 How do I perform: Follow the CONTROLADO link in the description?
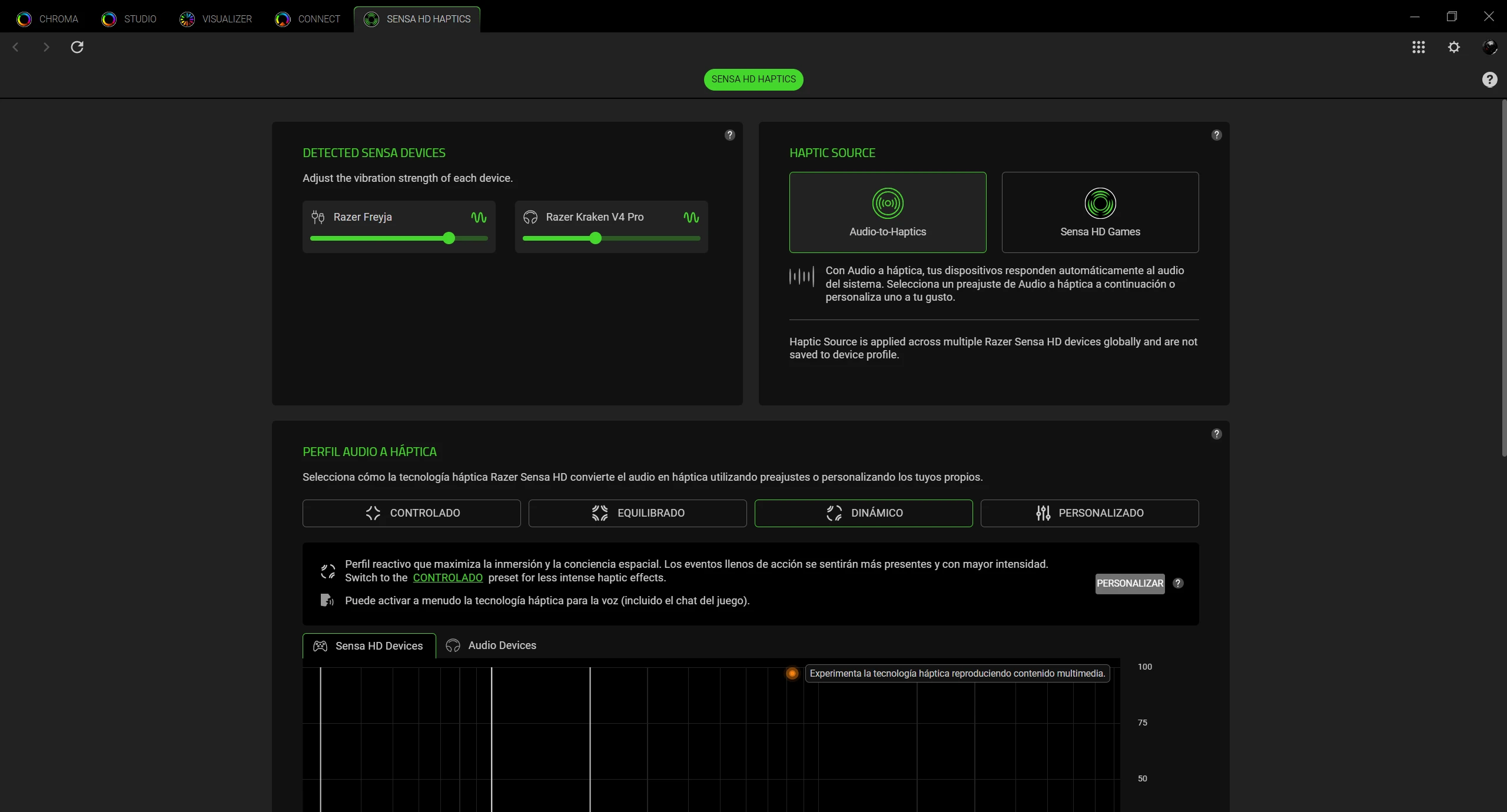coord(448,578)
